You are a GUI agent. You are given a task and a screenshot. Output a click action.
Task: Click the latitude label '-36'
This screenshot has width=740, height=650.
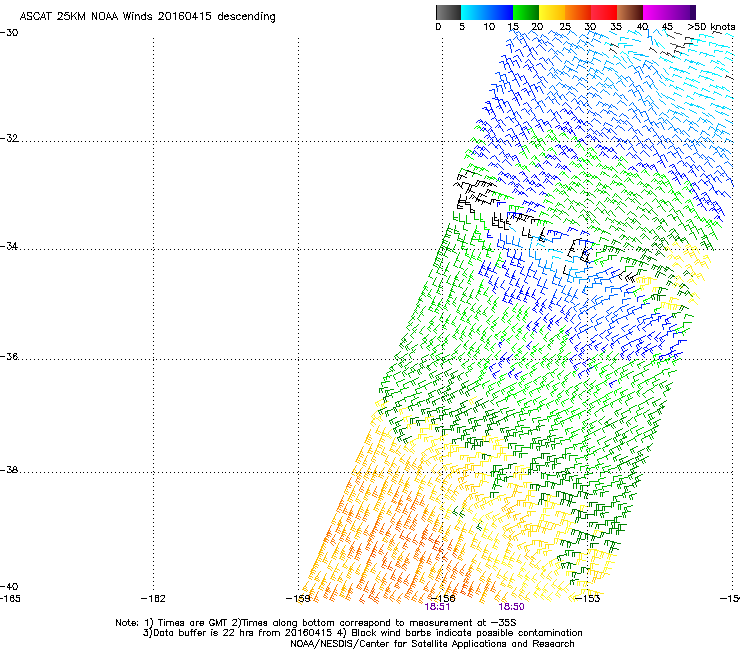click(x=9, y=356)
